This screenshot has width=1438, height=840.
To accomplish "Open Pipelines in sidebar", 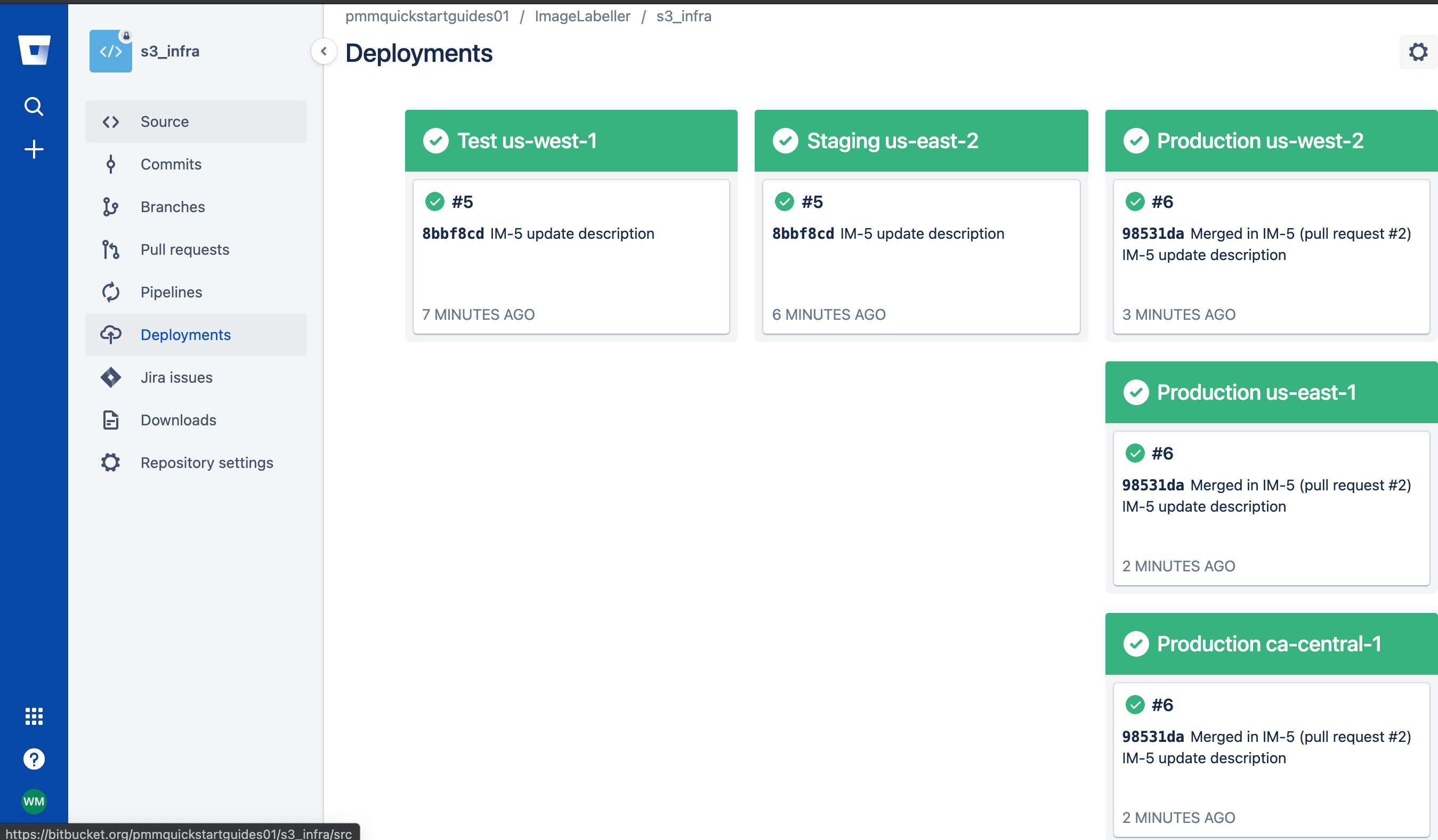I will click(x=171, y=291).
